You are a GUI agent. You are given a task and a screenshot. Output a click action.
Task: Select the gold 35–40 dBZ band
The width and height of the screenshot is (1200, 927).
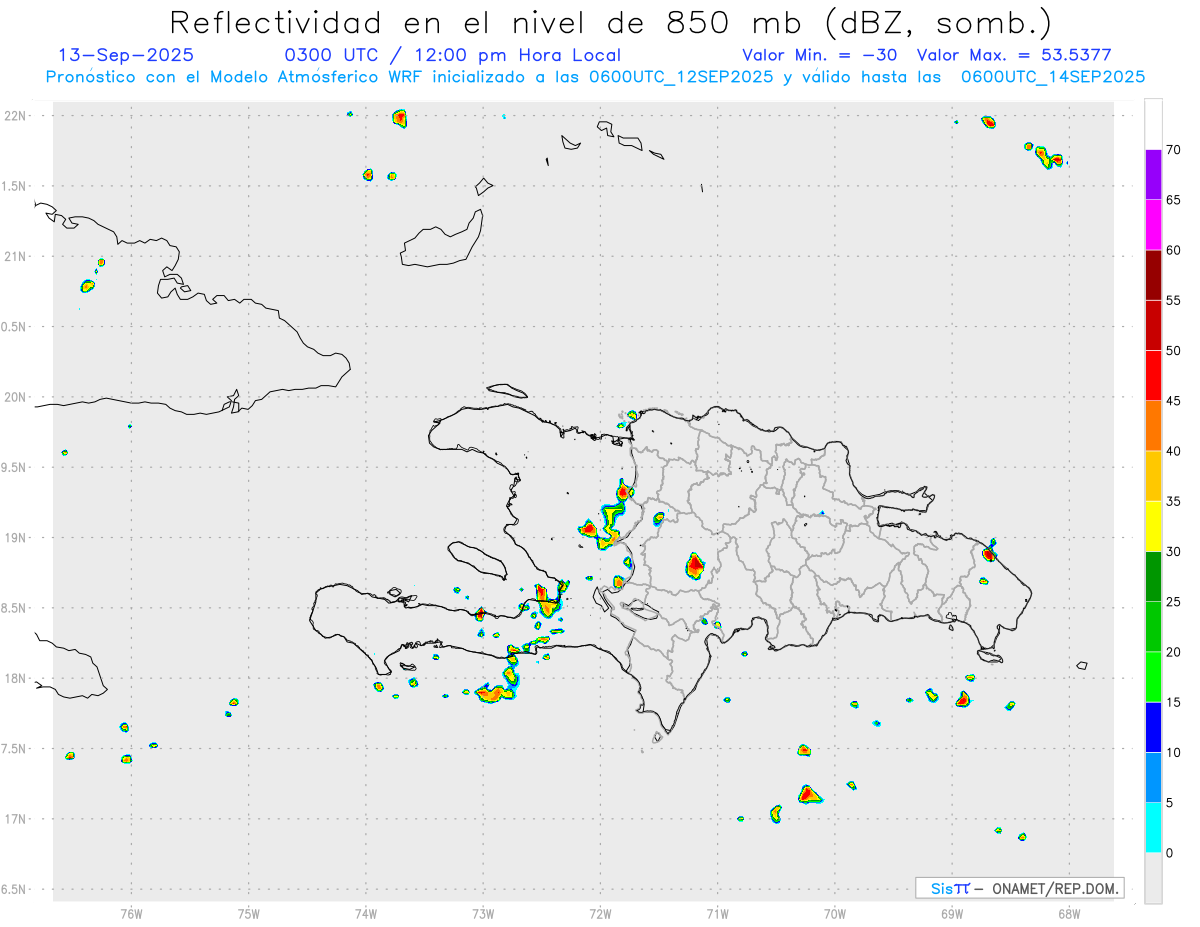tap(1153, 476)
